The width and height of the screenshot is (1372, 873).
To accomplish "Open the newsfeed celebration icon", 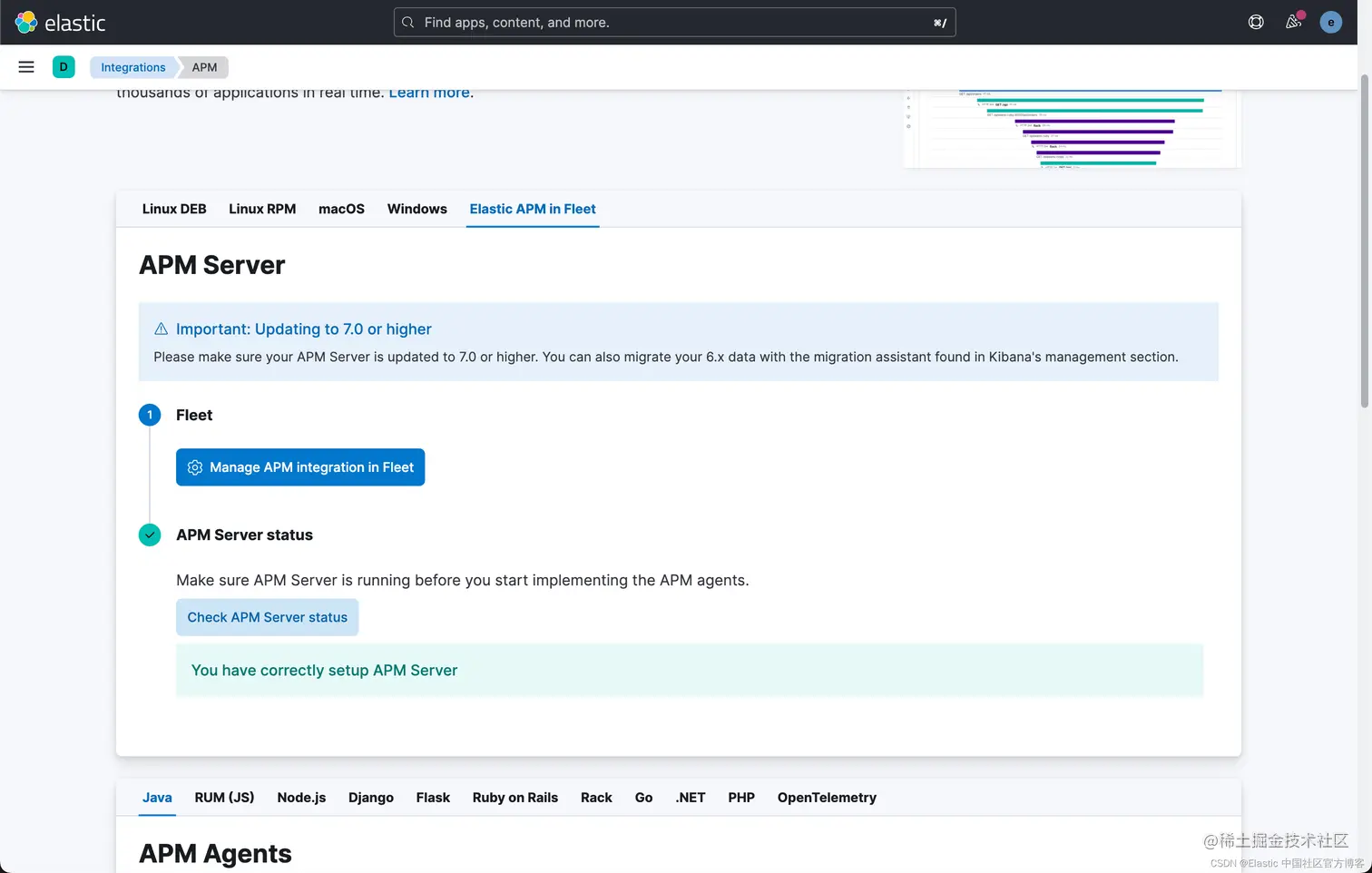I will (x=1294, y=22).
